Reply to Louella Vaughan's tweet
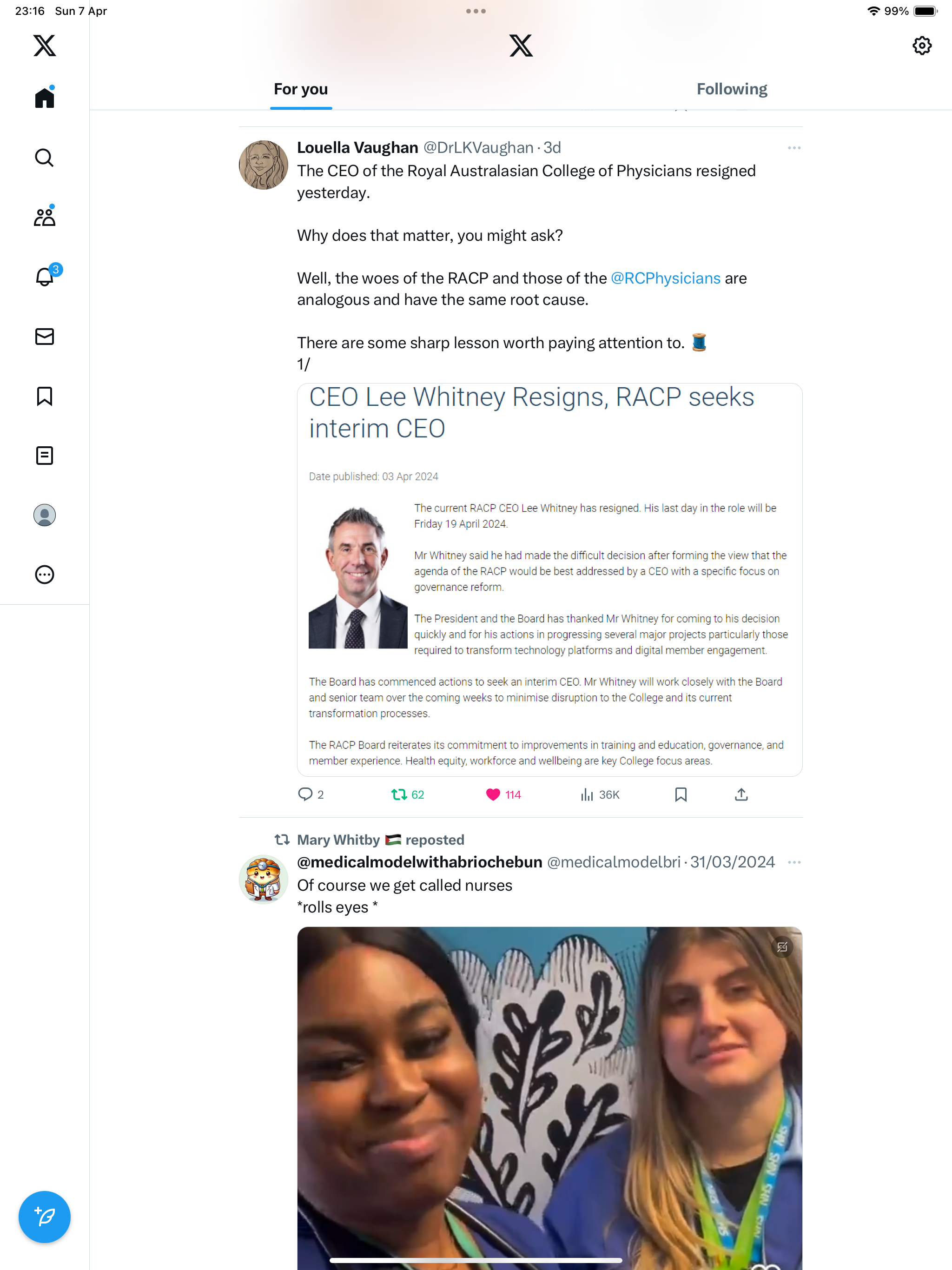Screen dimensions: 952x1270 [311, 794]
